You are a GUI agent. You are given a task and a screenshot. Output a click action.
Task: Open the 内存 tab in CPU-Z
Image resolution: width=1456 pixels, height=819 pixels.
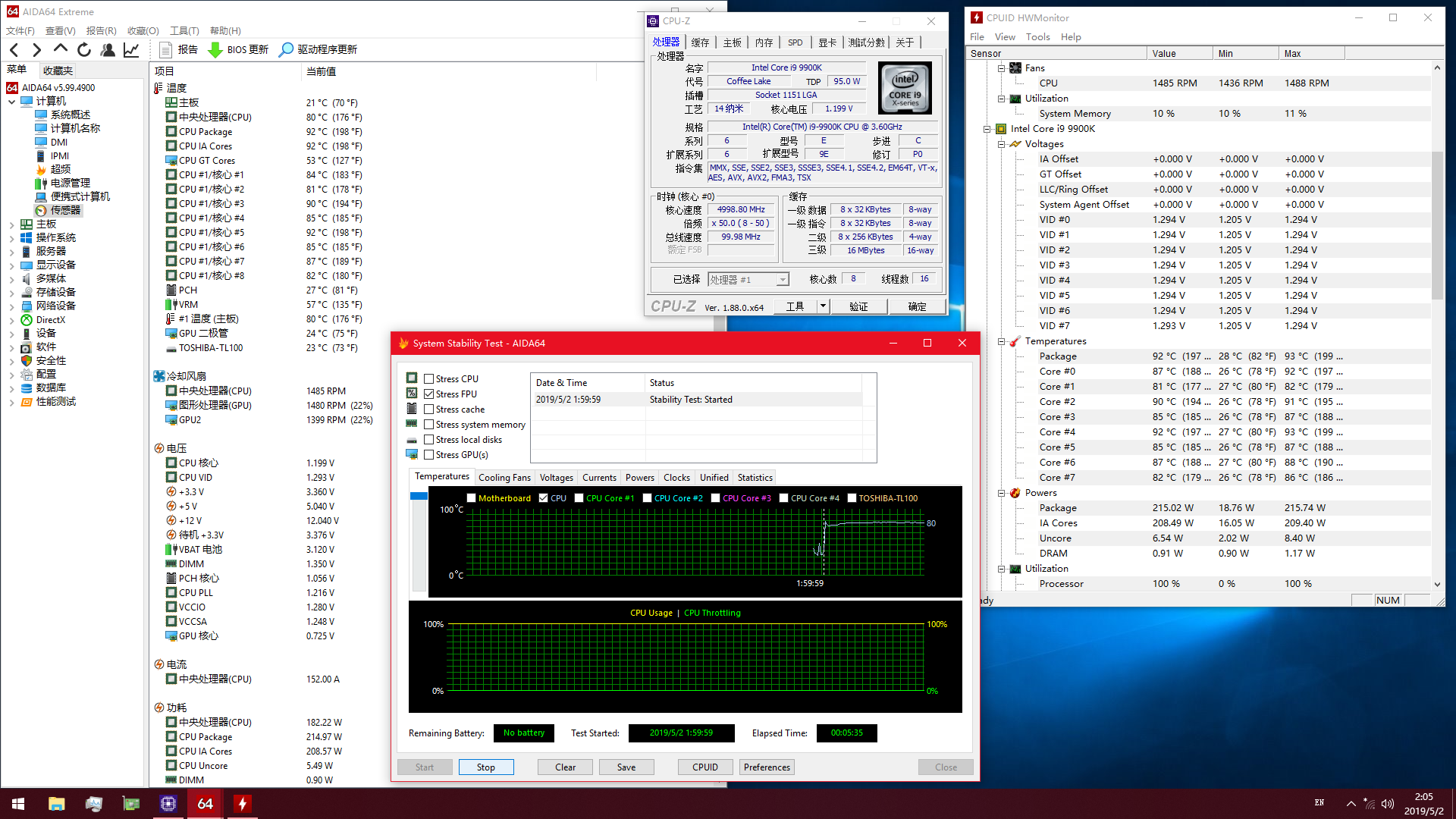pos(764,42)
